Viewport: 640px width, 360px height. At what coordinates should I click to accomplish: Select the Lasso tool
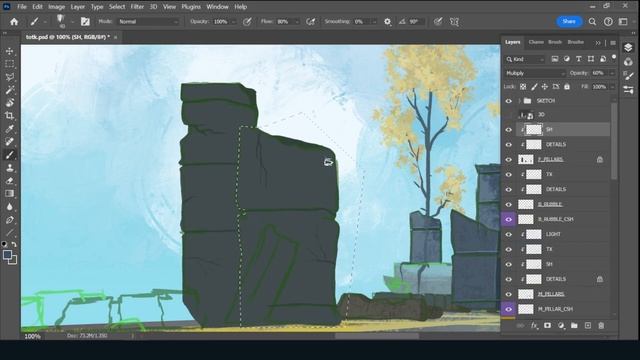(x=9, y=77)
